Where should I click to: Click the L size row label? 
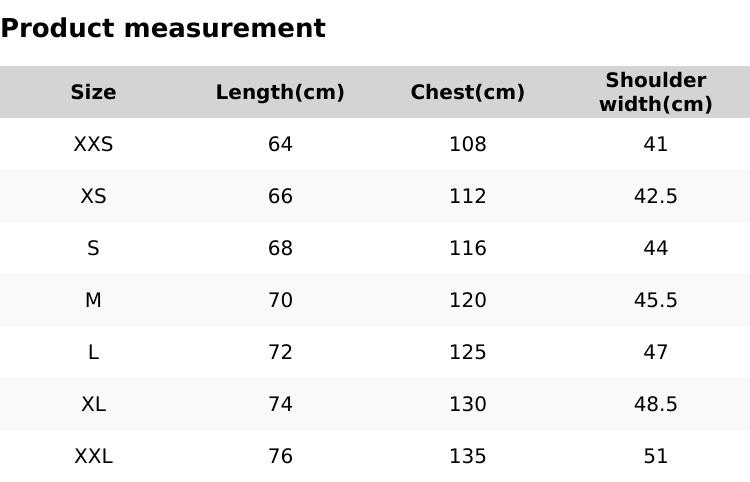pyautogui.click(x=93, y=352)
